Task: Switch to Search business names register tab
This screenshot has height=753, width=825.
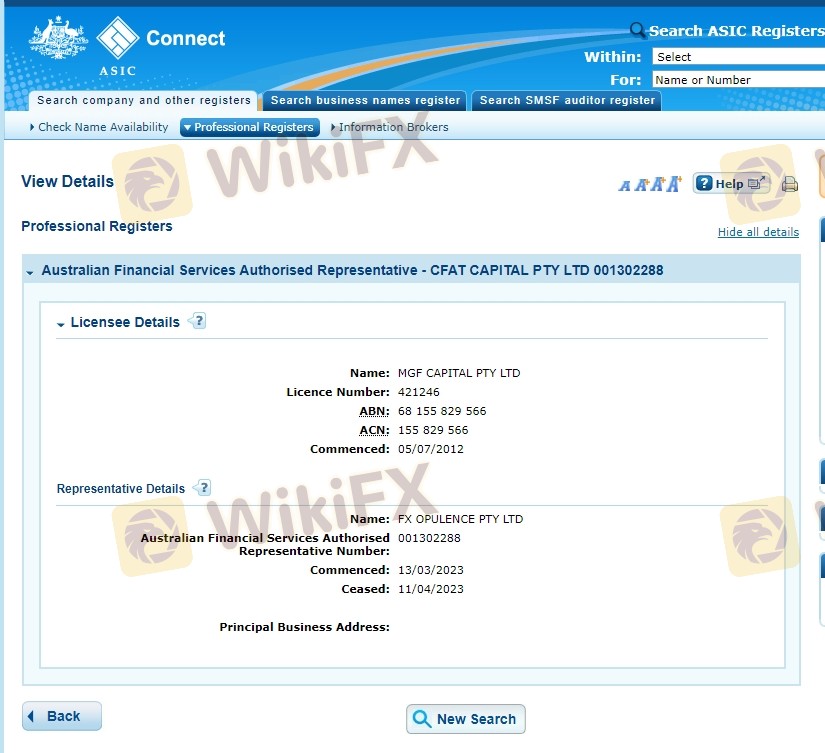Action: [x=365, y=100]
